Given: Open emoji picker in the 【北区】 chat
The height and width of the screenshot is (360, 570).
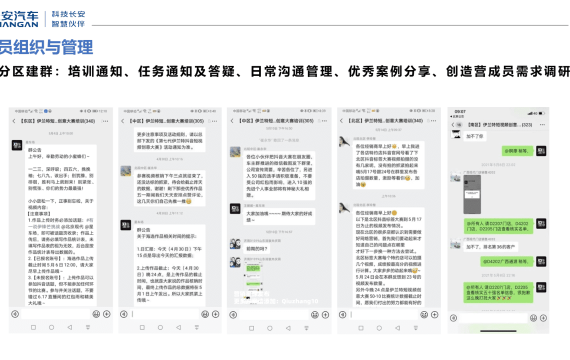Looking at the screenshot, I should tap(424, 315).
